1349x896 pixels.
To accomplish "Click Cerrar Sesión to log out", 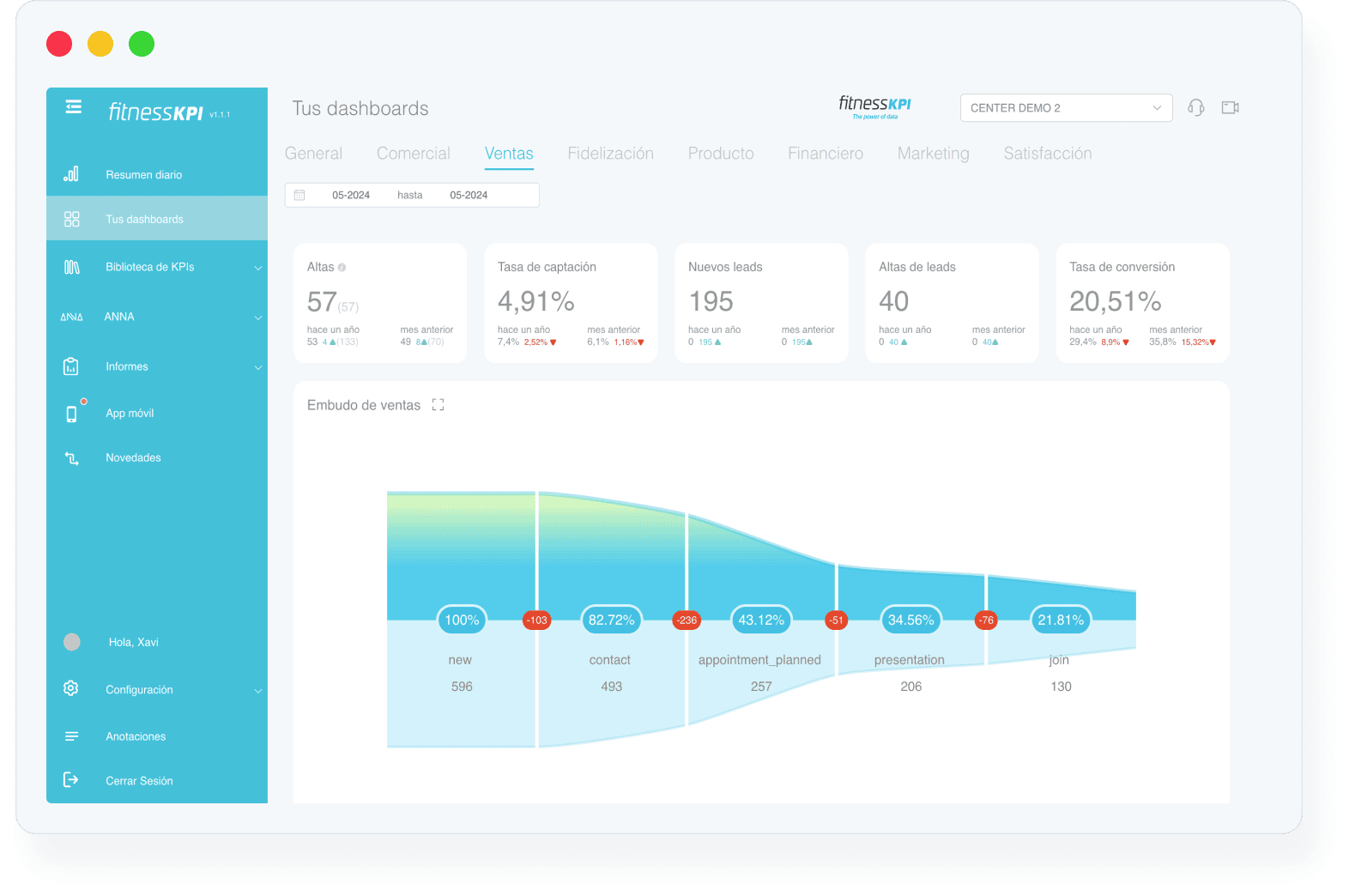I will (x=157, y=781).
